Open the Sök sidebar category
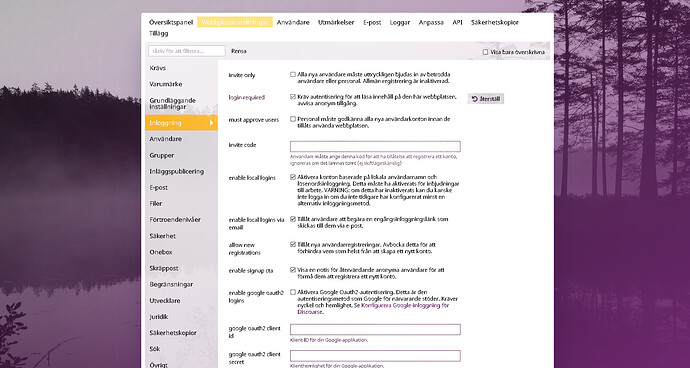Viewport: 690px width, 368px height. click(x=181, y=349)
